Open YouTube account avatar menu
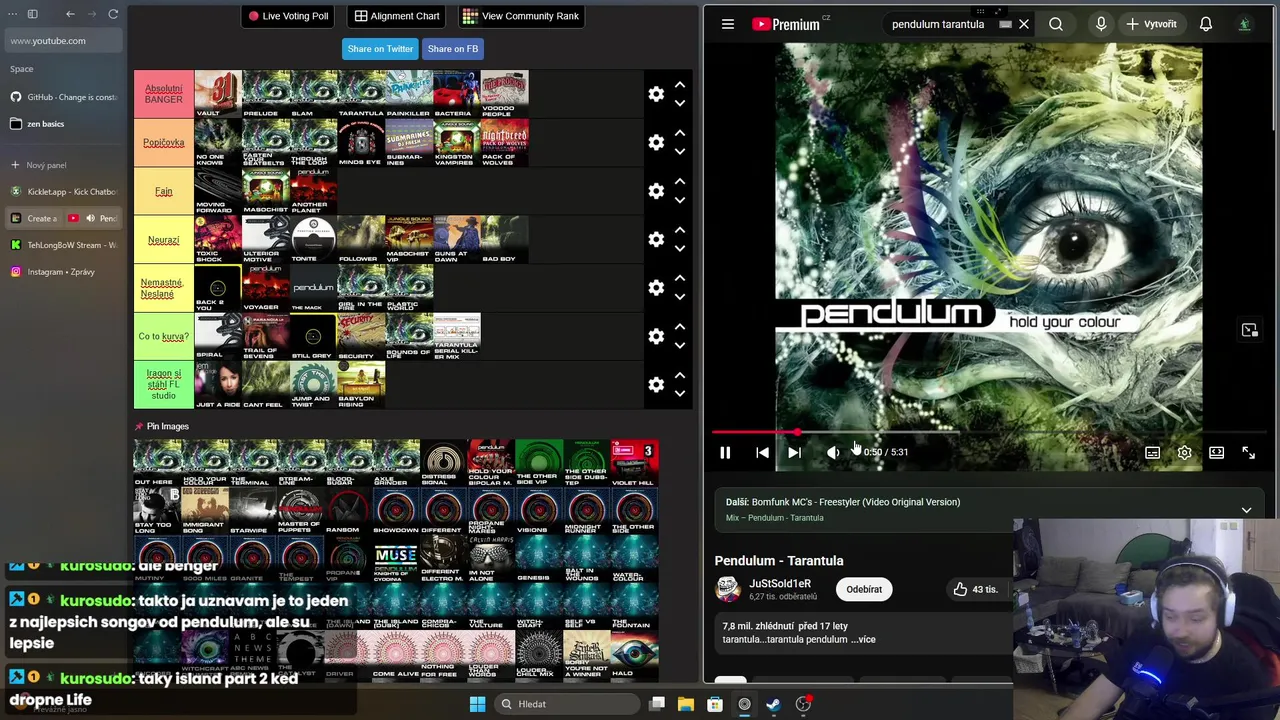Image resolution: width=1280 pixels, height=720 pixels. [x=1245, y=24]
